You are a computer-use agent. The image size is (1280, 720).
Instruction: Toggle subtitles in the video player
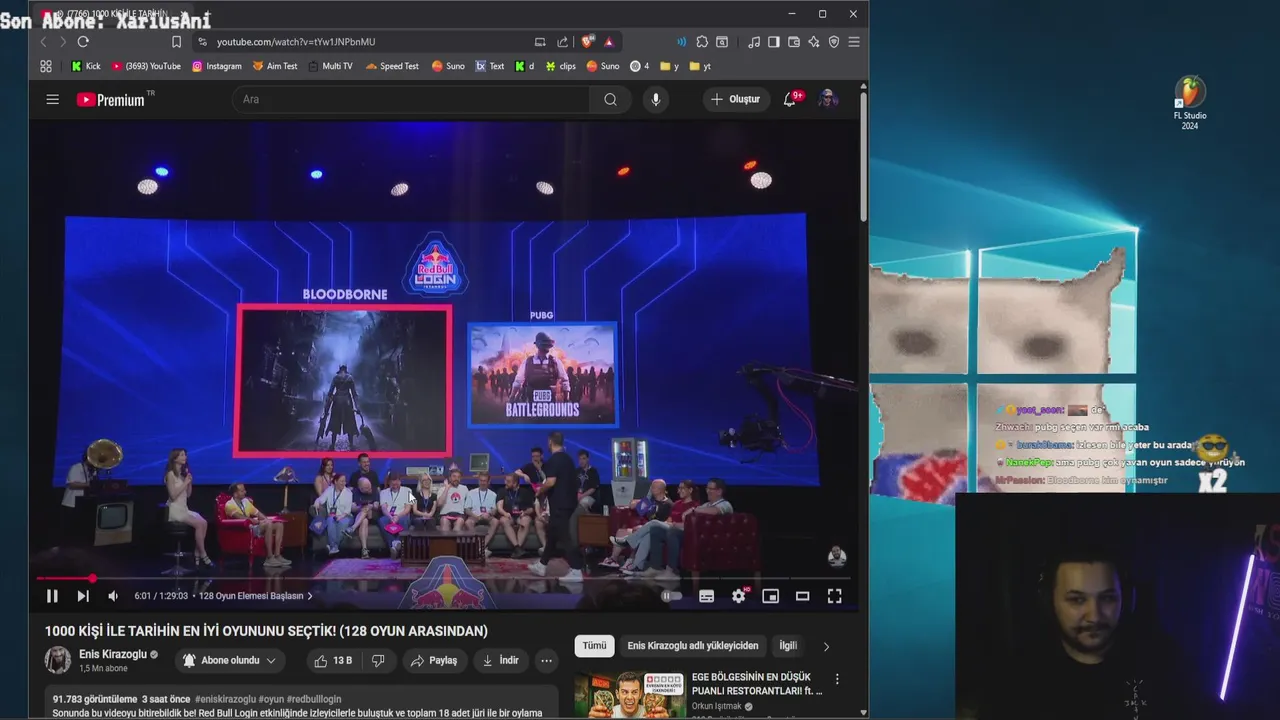(706, 596)
